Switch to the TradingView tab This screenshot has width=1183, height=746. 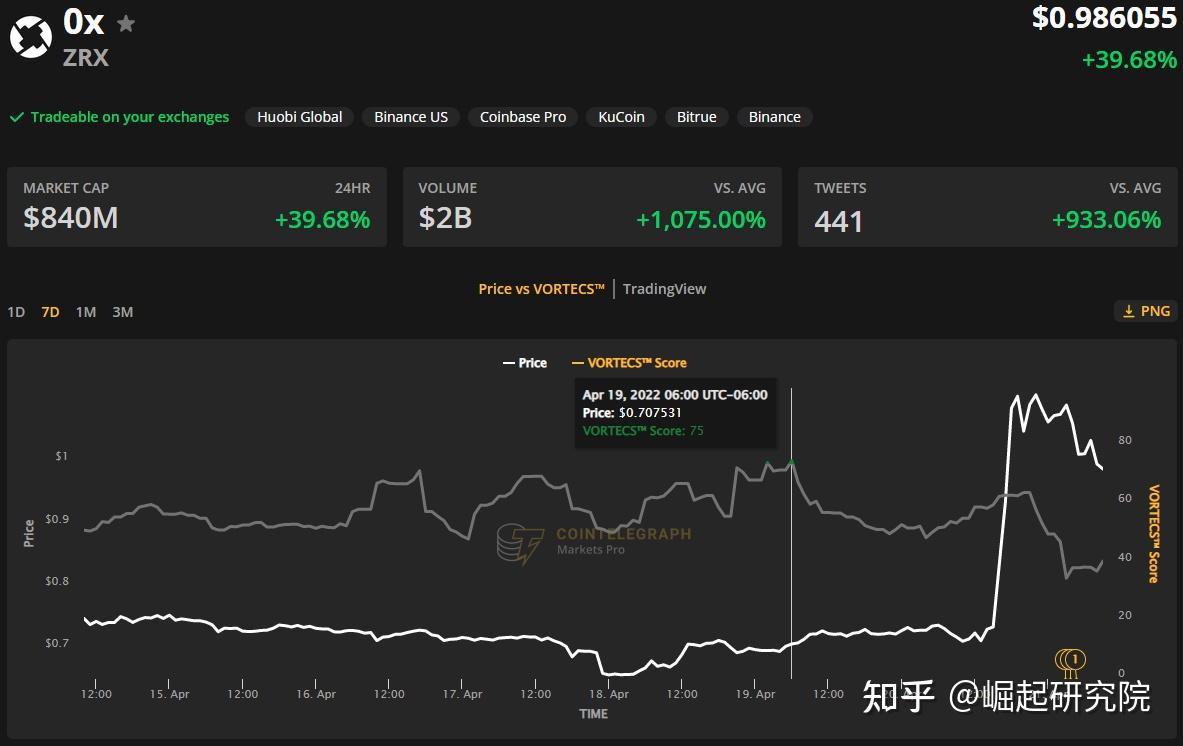coord(665,289)
